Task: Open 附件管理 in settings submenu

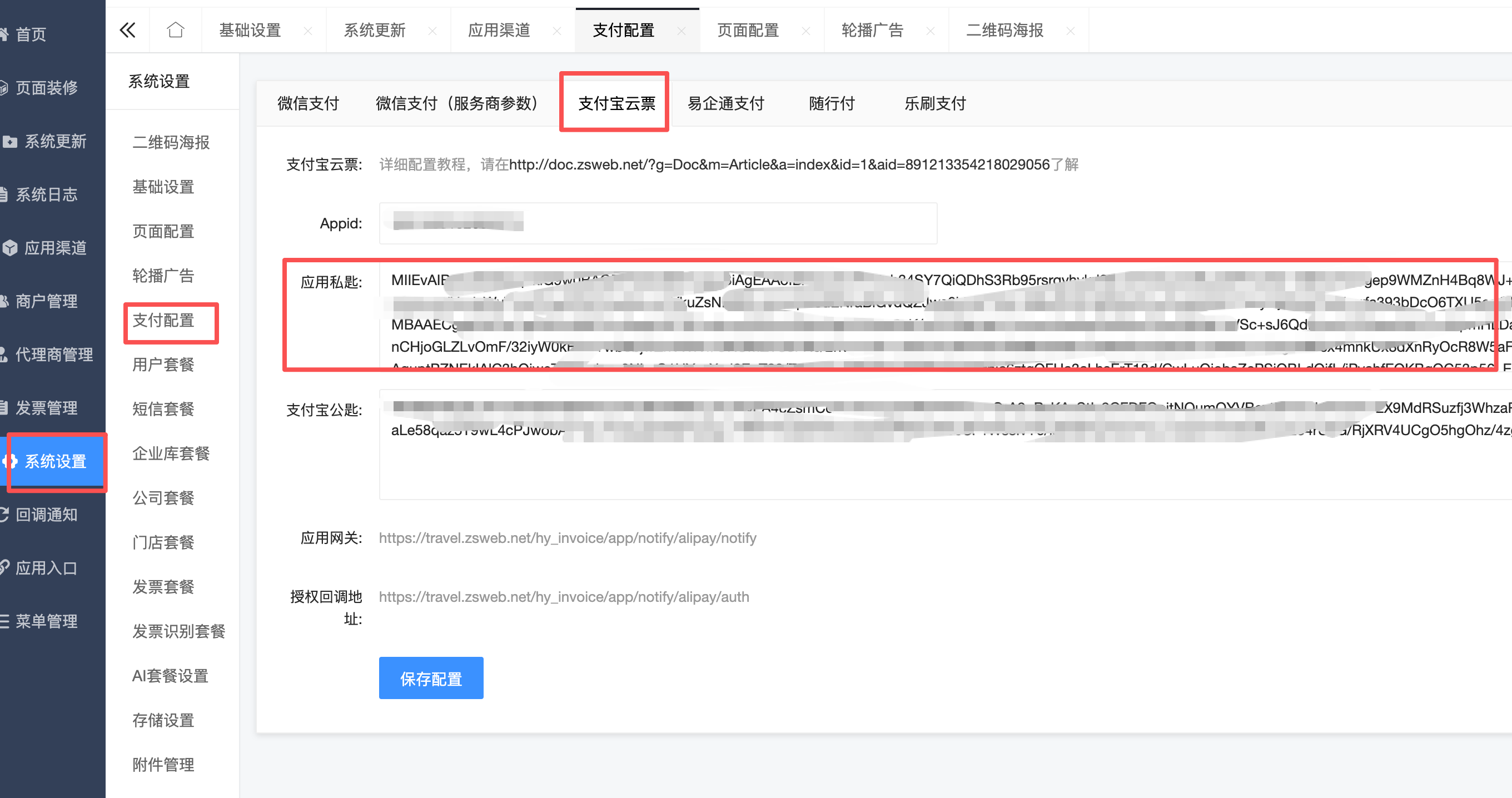Action: [x=163, y=765]
